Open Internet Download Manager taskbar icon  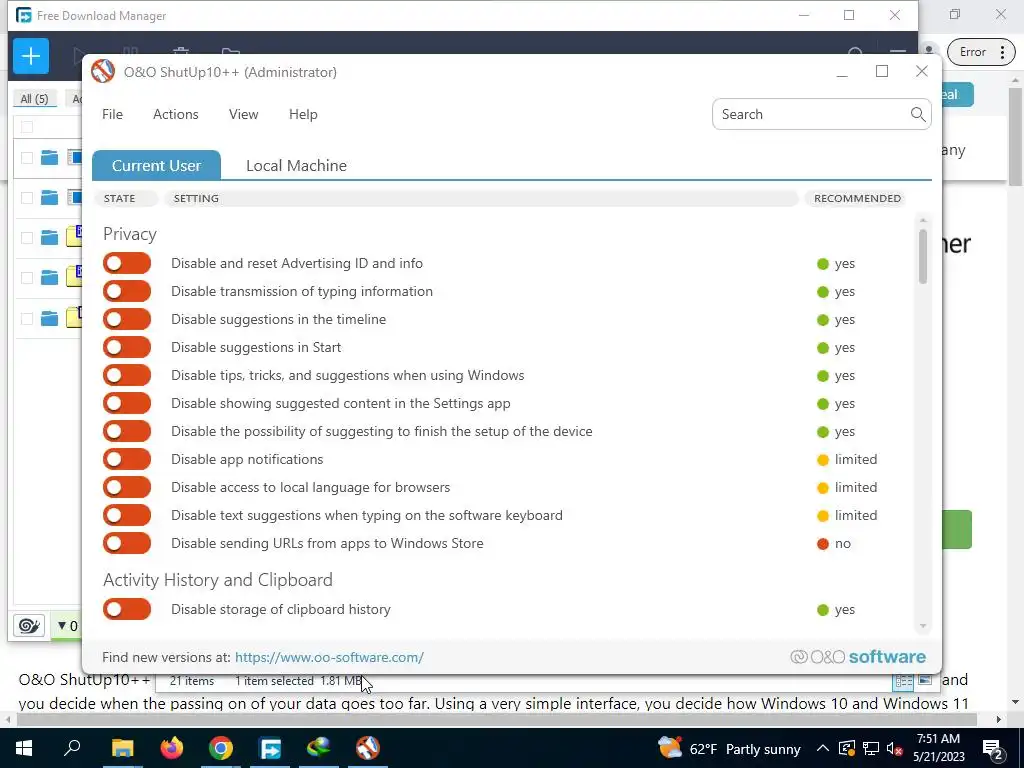[x=319, y=748]
